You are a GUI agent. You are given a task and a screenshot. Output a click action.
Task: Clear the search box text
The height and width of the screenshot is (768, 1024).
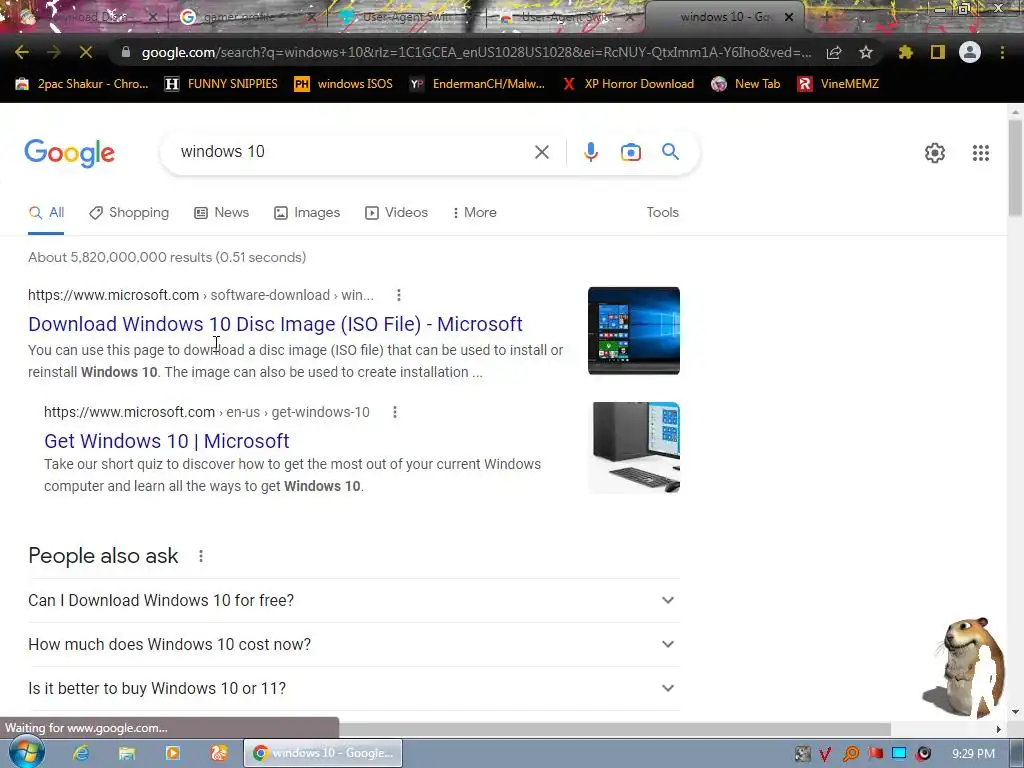[x=541, y=152]
